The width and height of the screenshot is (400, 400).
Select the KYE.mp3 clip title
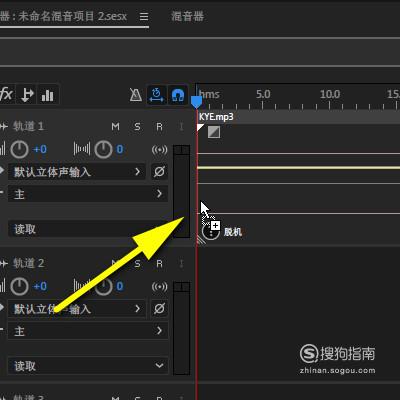[x=216, y=117]
